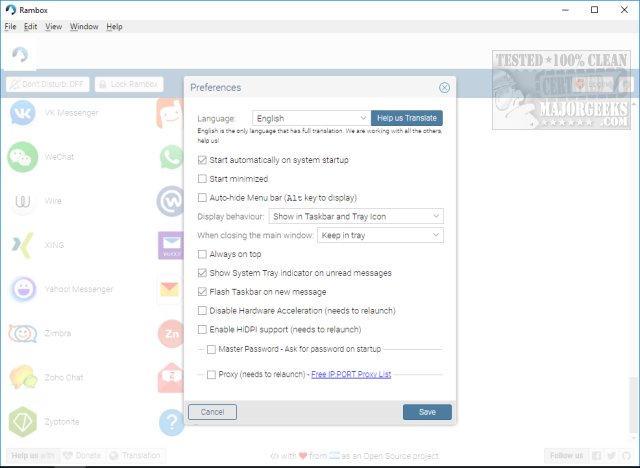The height and width of the screenshot is (468, 640).
Task: Open the Language dropdown showing English
Action: click(x=311, y=118)
